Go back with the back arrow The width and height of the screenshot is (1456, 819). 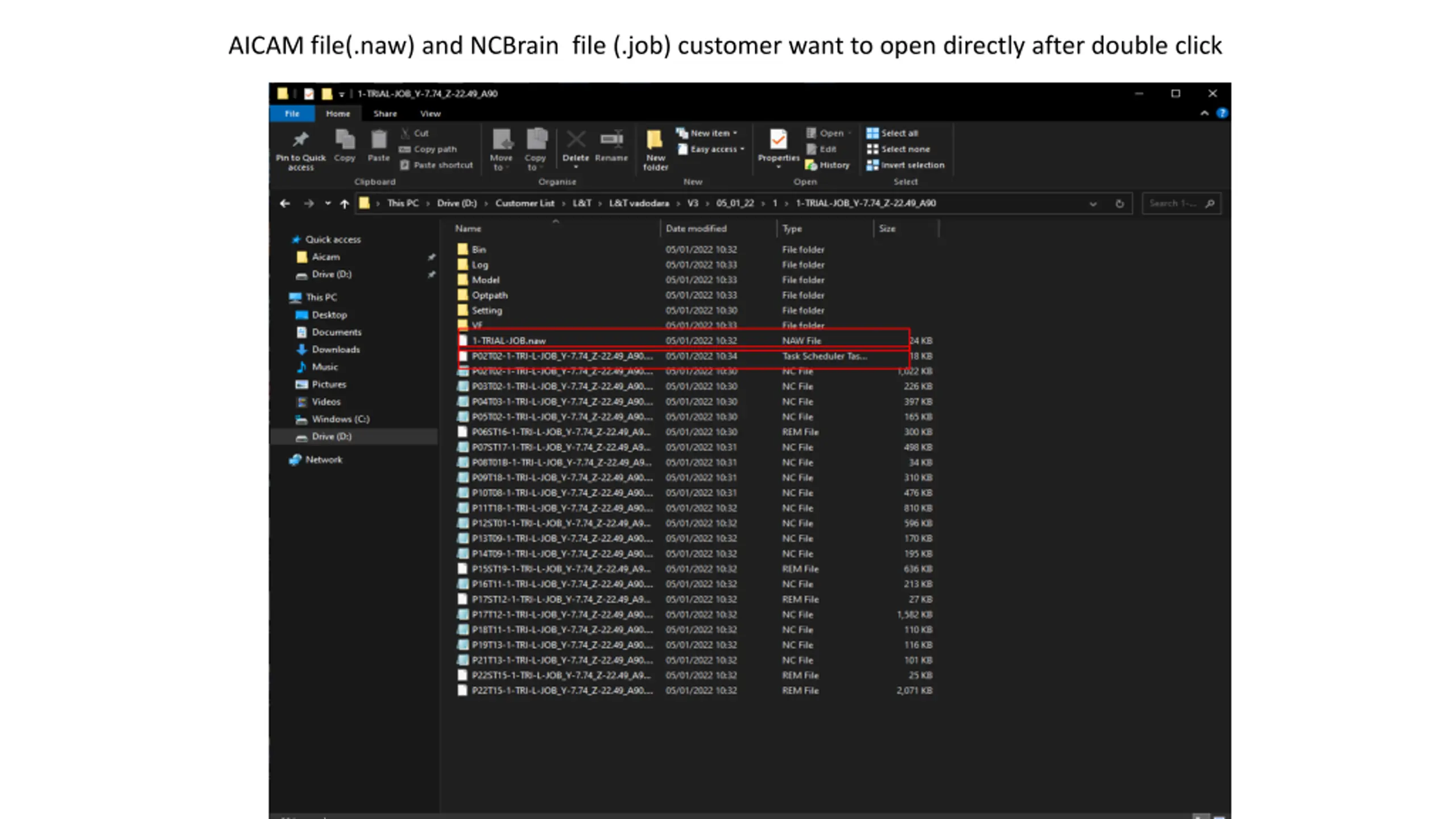[285, 204]
